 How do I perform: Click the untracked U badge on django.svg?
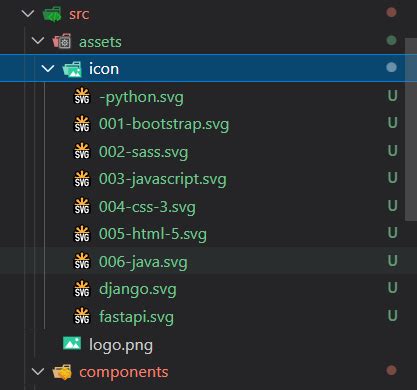tap(392, 288)
